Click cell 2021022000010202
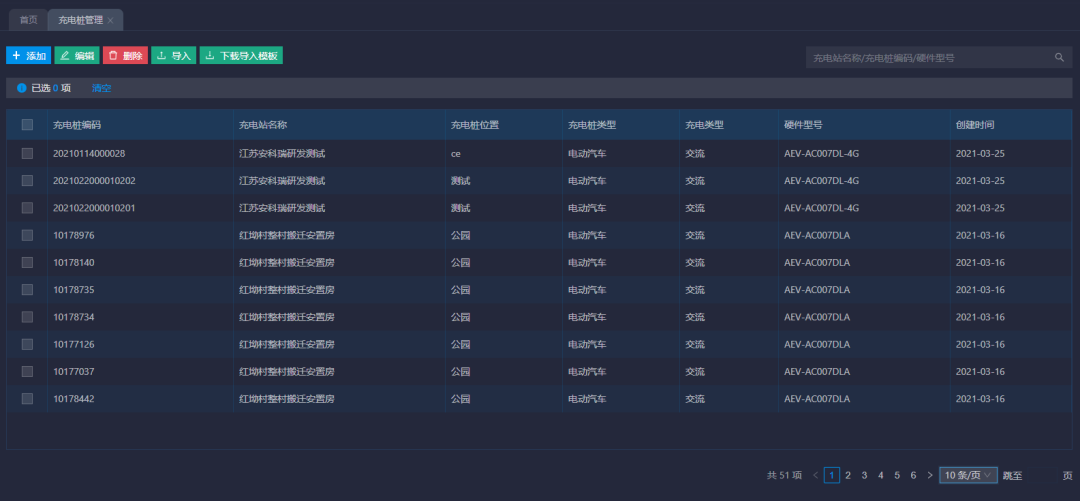Screen dimensions: 1080x501 coord(94,181)
